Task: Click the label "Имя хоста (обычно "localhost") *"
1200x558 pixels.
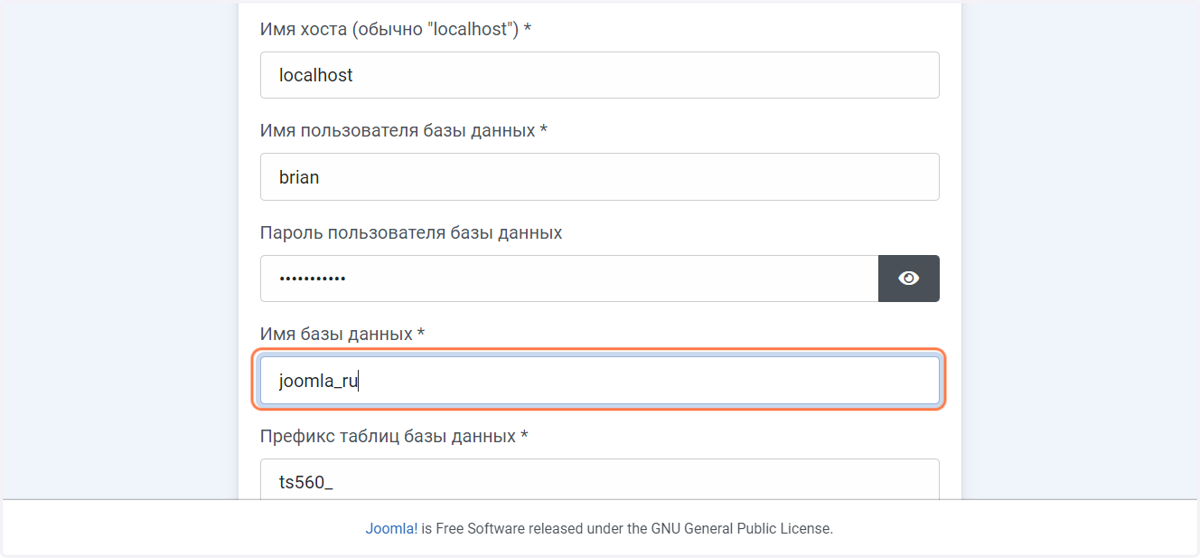Action: pyautogui.click(x=395, y=29)
